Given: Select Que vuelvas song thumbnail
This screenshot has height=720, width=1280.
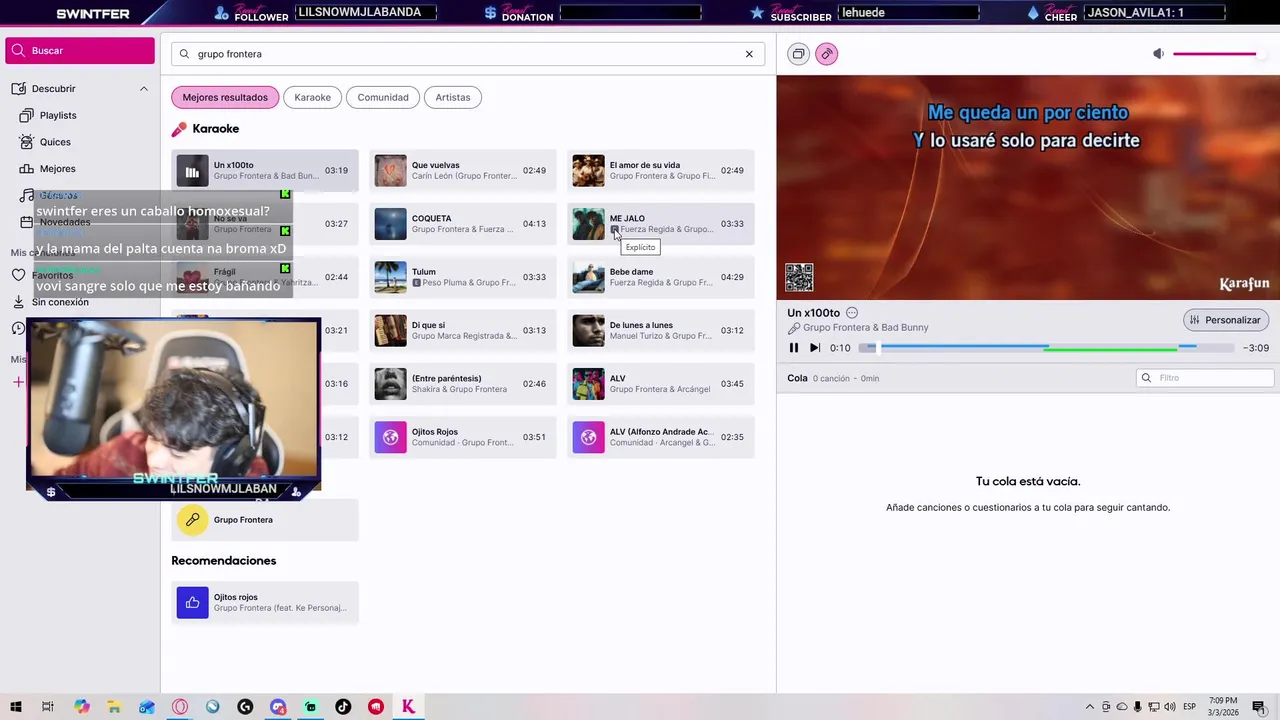Looking at the screenshot, I should click(391, 171).
